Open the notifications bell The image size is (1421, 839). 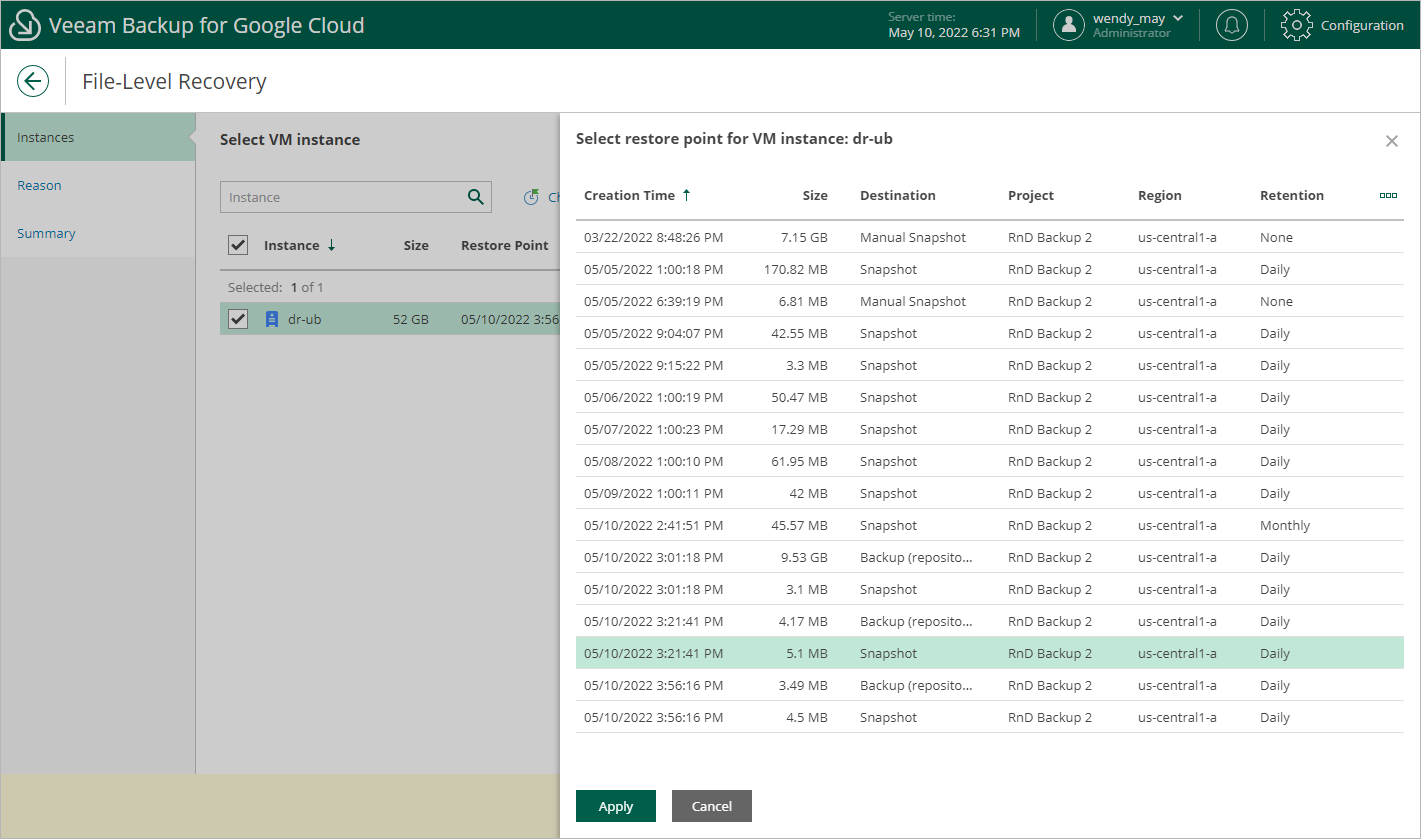click(x=1232, y=25)
